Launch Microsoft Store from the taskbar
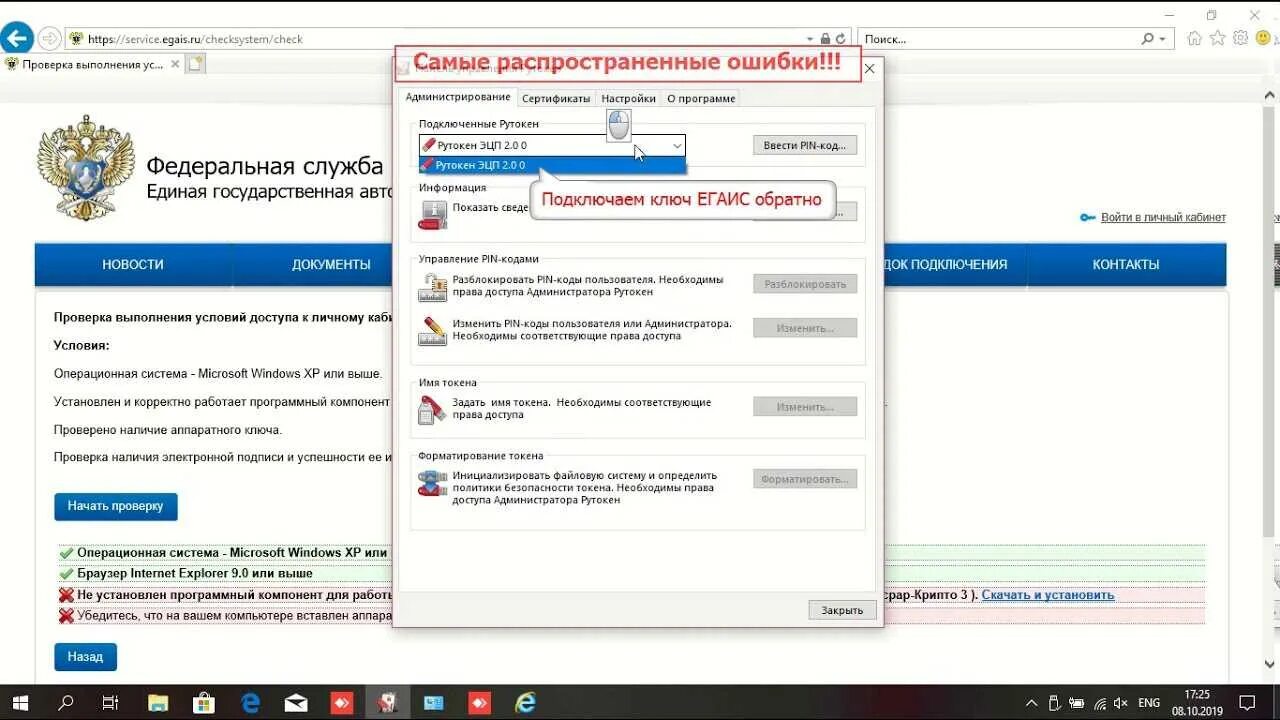The height and width of the screenshot is (720, 1280). [204, 703]
